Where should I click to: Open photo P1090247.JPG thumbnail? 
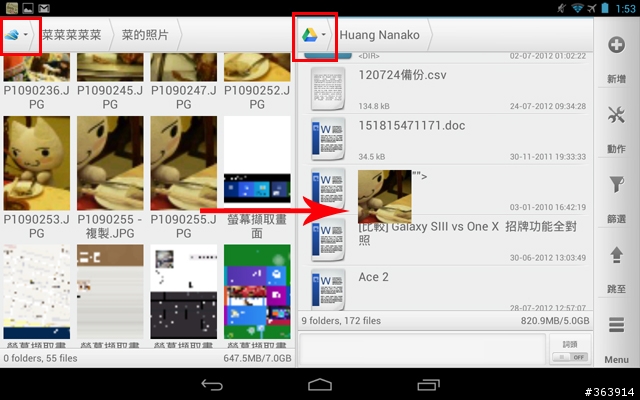pos(184,67)
